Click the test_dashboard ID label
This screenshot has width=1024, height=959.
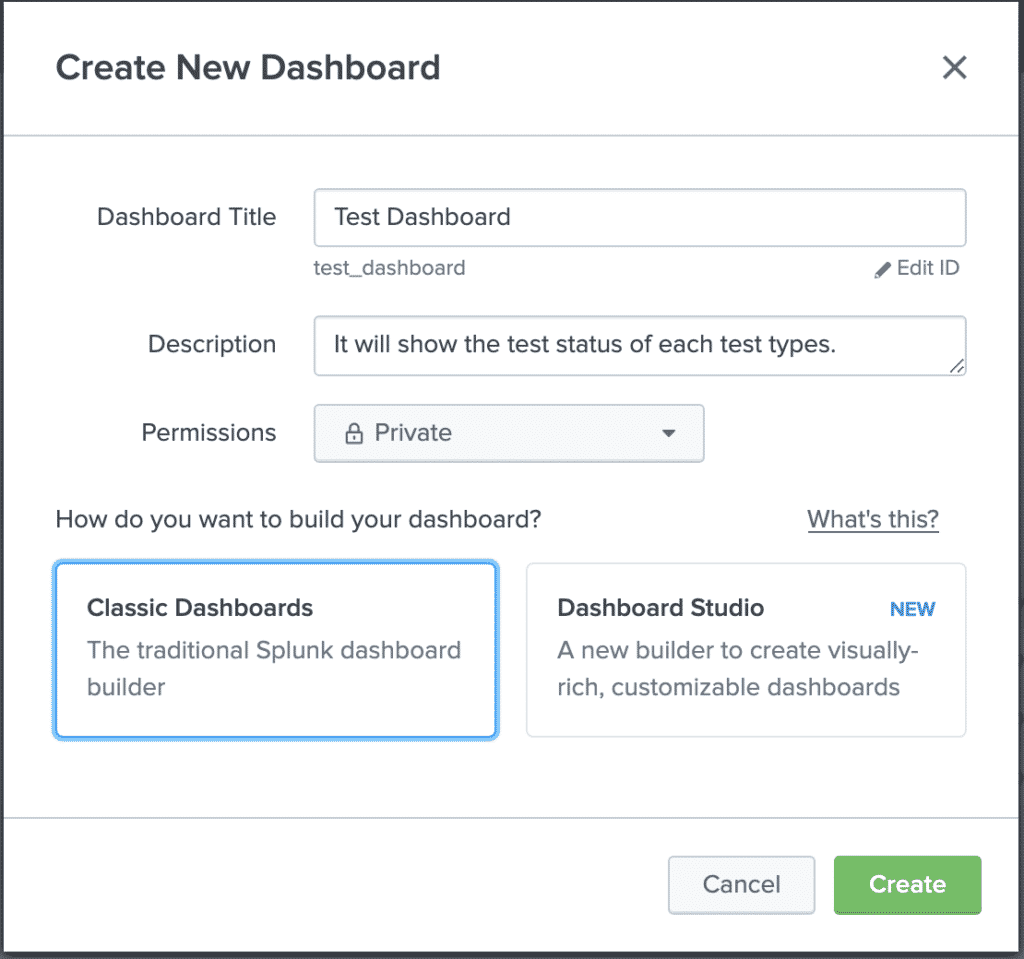[389, 268]
